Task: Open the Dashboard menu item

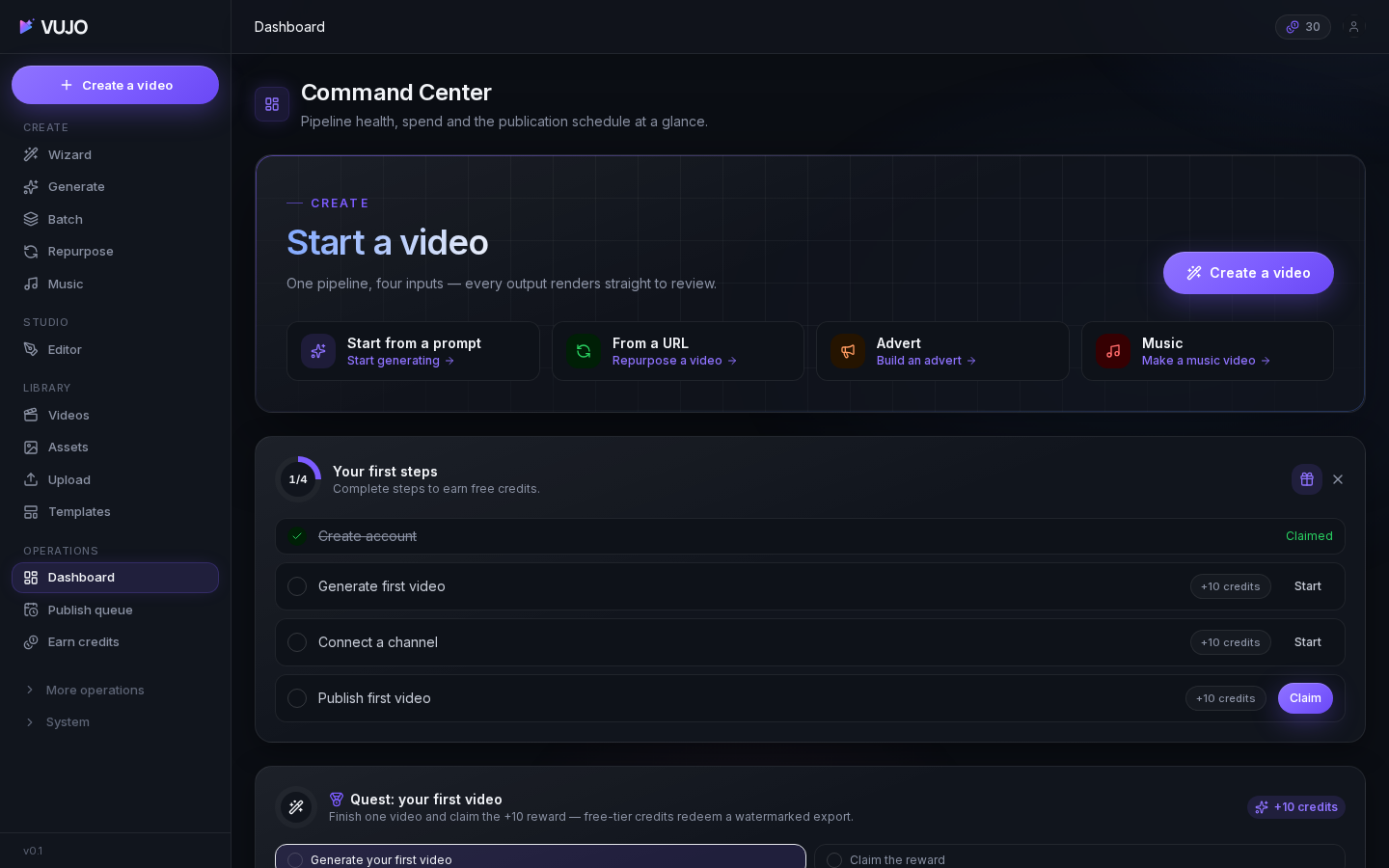Action: tap(115, 578)
